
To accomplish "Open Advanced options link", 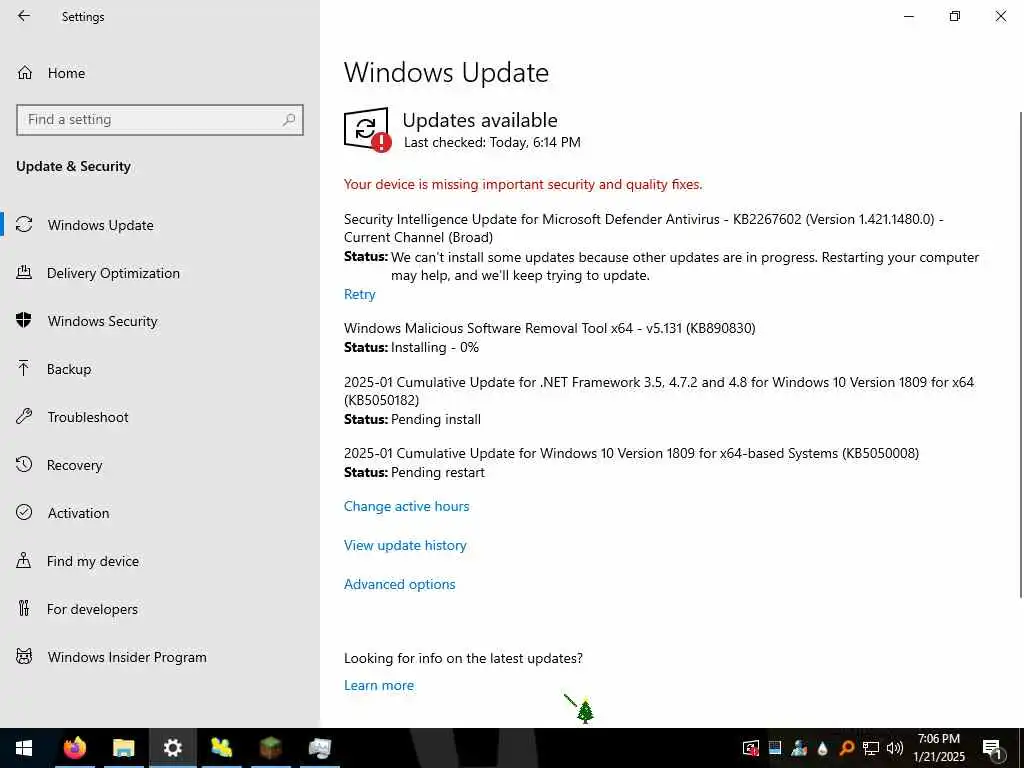I will coord(400,584).
